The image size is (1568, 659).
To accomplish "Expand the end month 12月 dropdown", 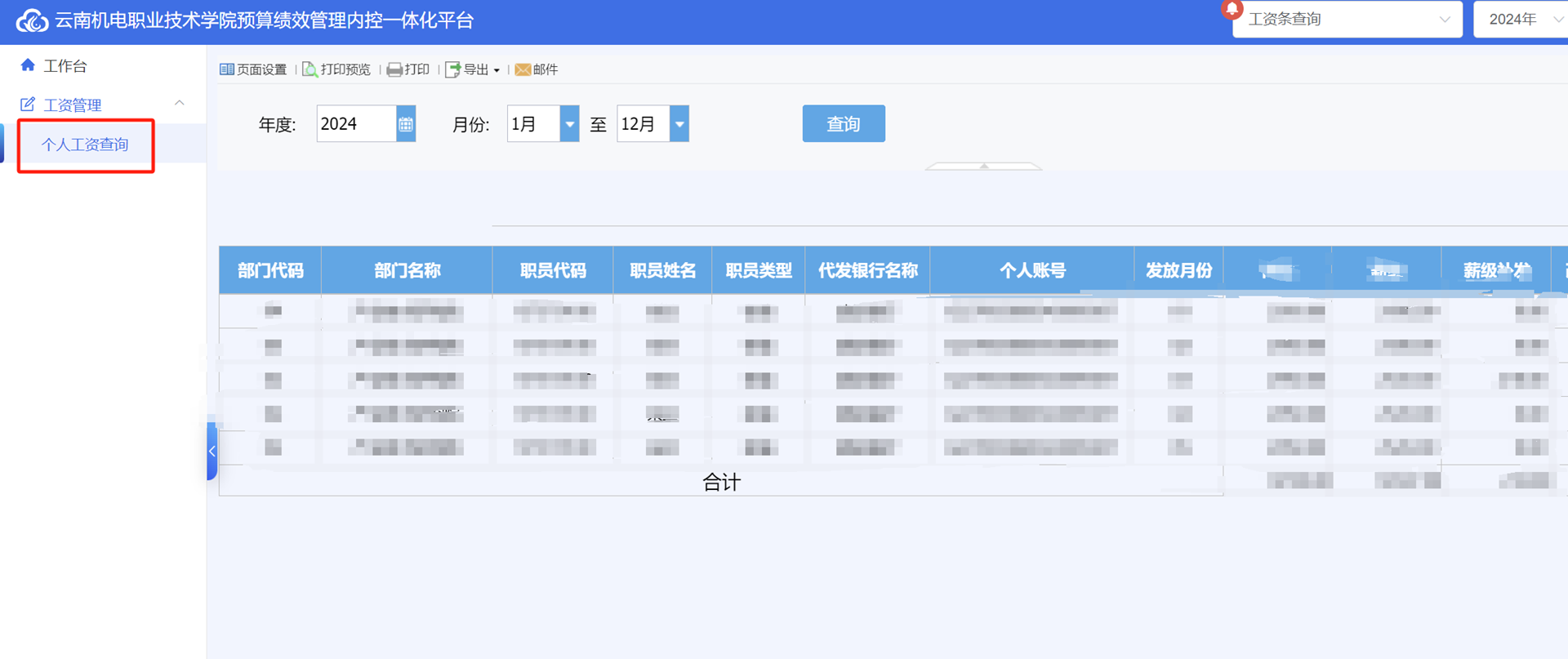I will pyautogui.click(x=679, y=124).
